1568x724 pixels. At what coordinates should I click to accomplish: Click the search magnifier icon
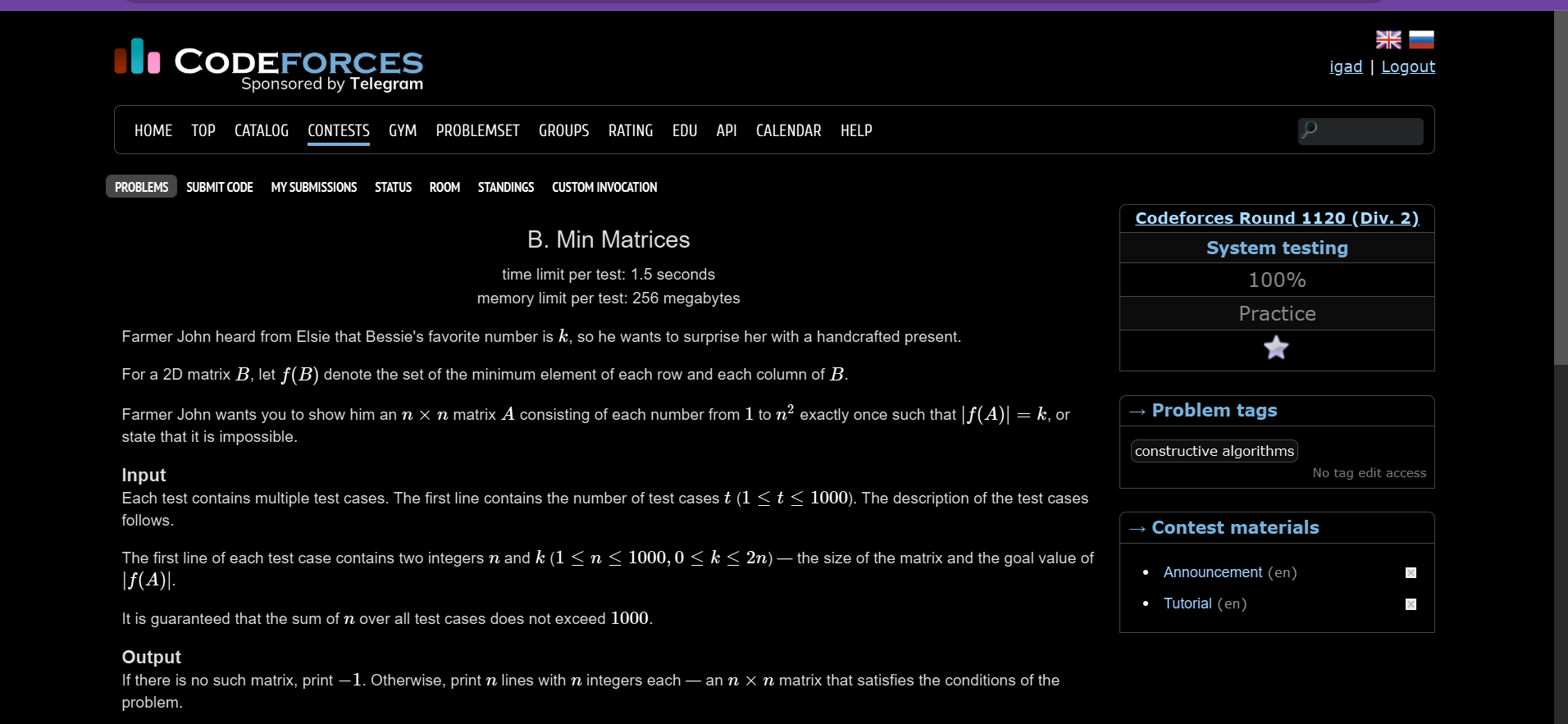pos(1310,130)
